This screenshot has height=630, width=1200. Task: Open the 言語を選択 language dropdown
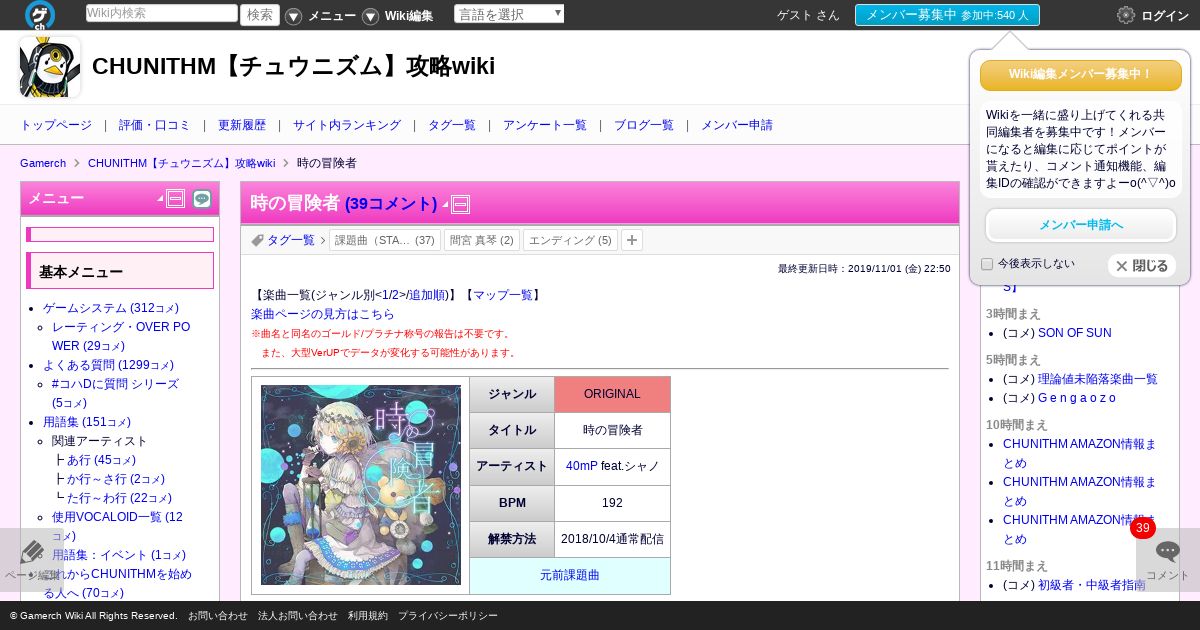pyautogui.click(x=509, y=14)
